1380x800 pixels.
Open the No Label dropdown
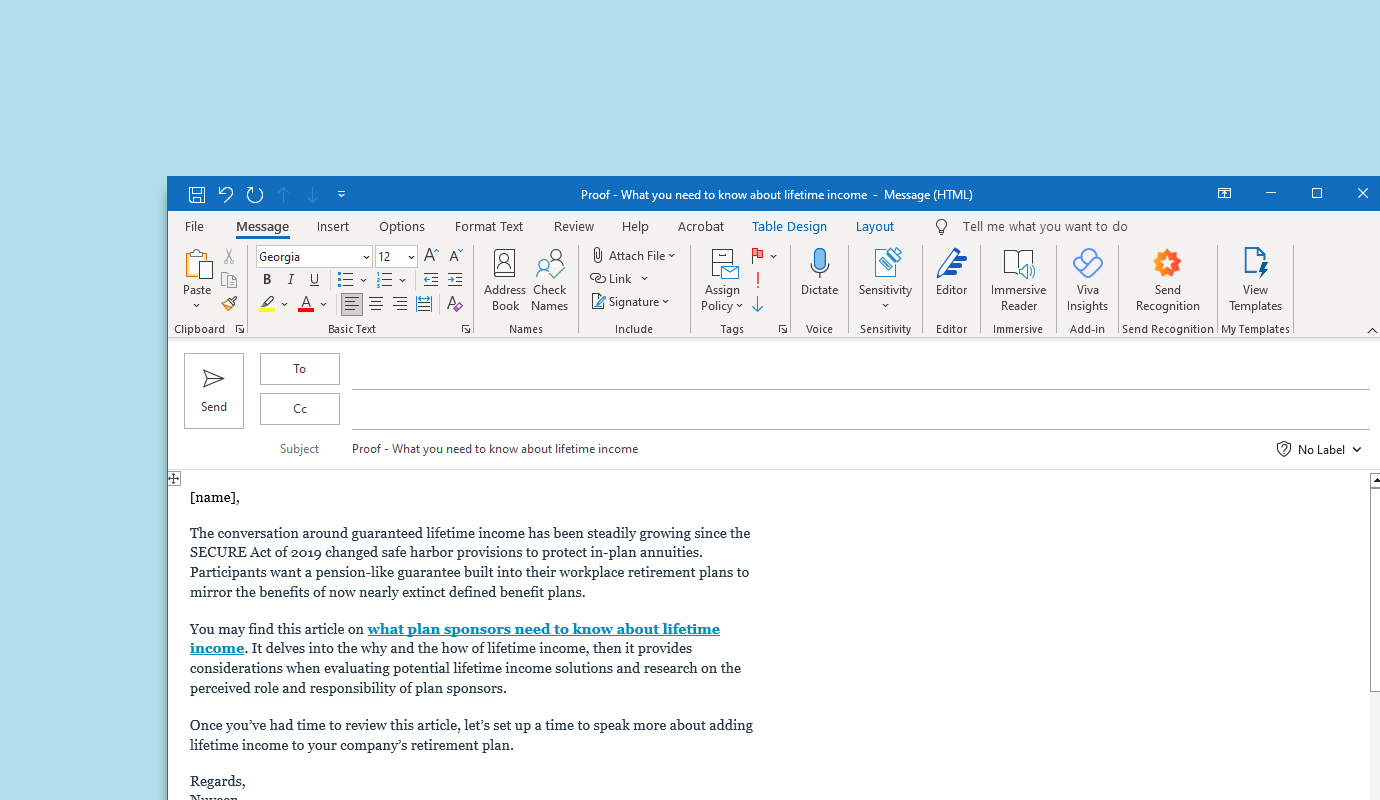coord(1319,449)
